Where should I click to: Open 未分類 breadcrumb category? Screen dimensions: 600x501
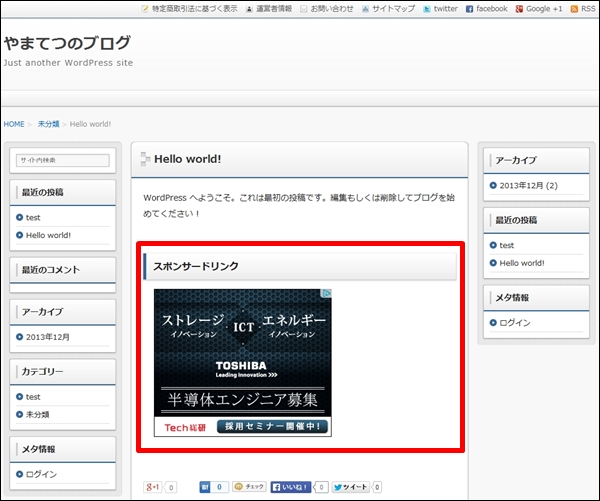click(x=48, y=124)
